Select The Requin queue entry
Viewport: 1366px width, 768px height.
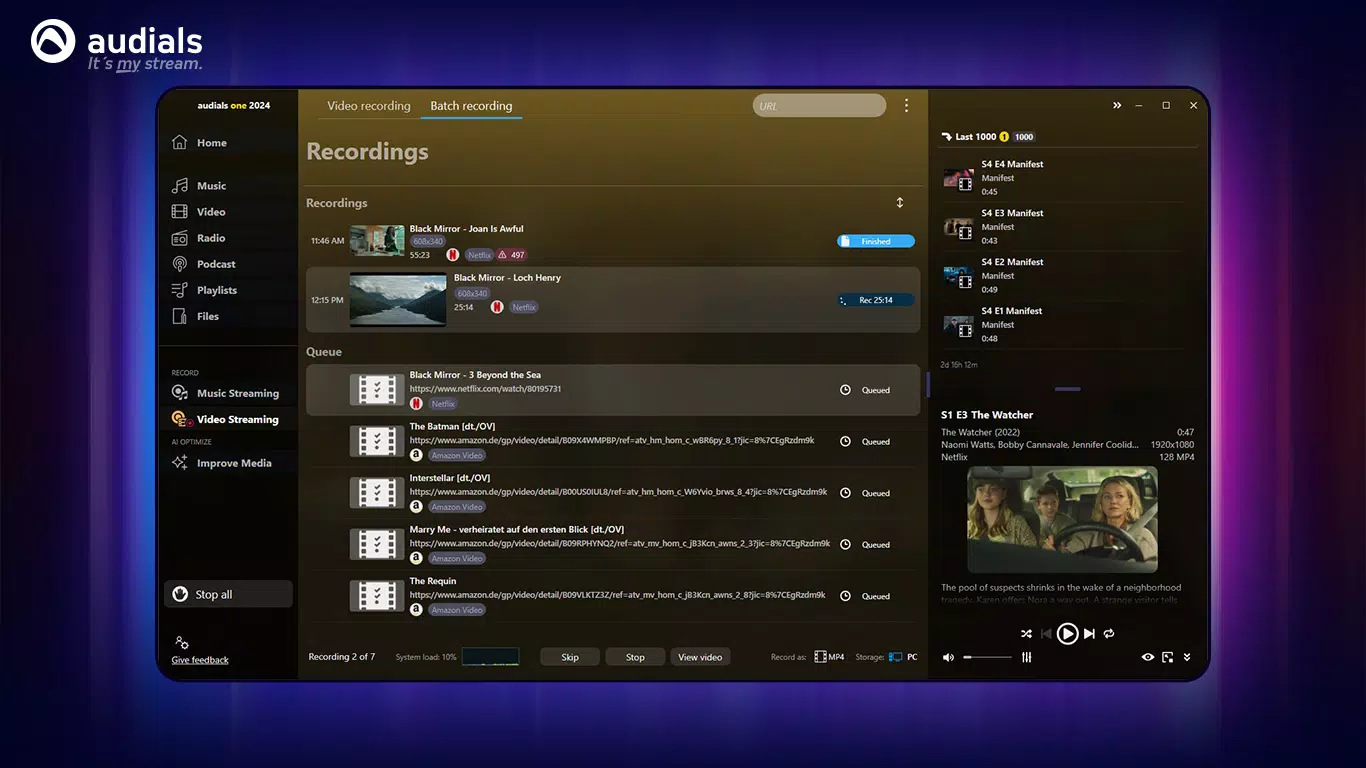[x=612, y=596]
